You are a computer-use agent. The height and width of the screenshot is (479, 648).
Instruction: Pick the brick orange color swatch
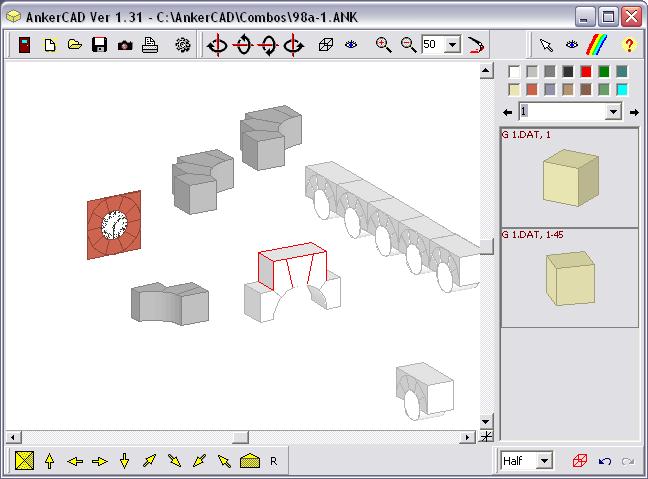(x=532, y=90)
